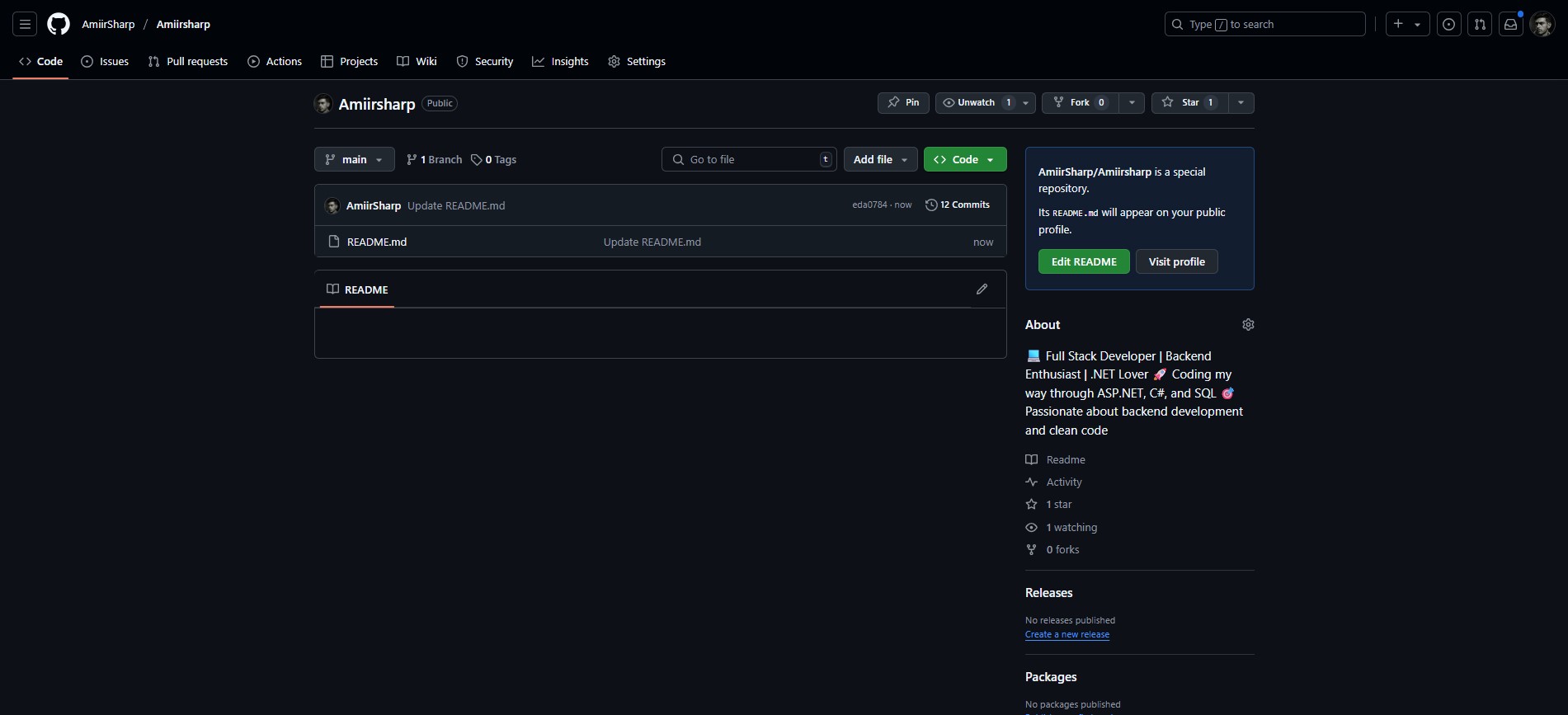
Task: Focus the Type to search field
Action: (x=1264, y=25)
